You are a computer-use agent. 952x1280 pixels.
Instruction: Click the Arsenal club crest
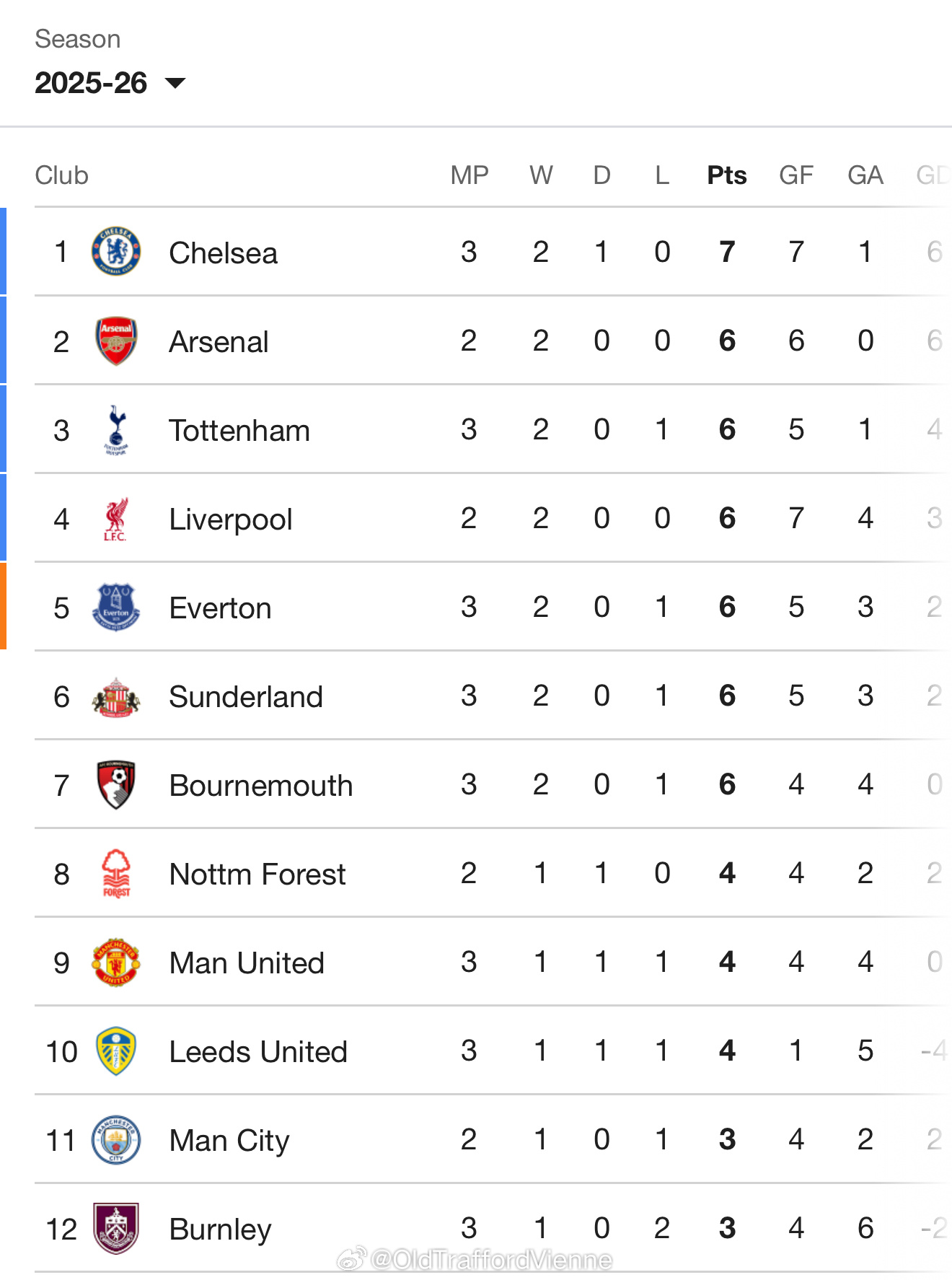[x=116, y=341]
